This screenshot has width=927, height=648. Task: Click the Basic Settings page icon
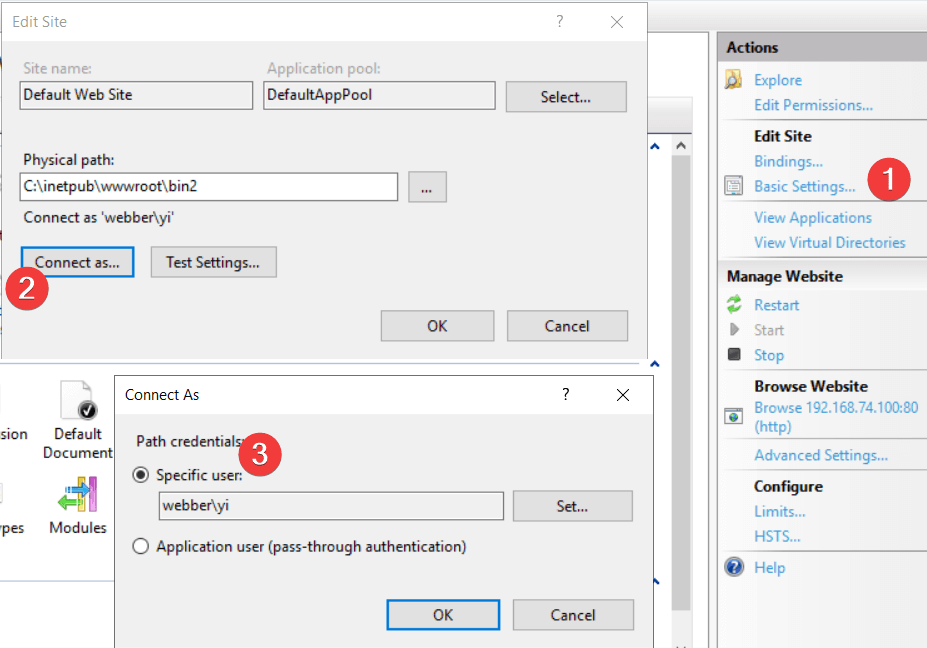pyautogui.click(x=734, y=186)
